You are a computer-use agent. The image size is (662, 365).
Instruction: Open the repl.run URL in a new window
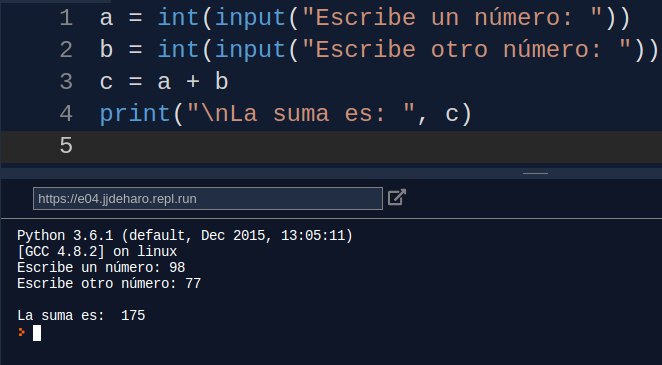(396, 197)
